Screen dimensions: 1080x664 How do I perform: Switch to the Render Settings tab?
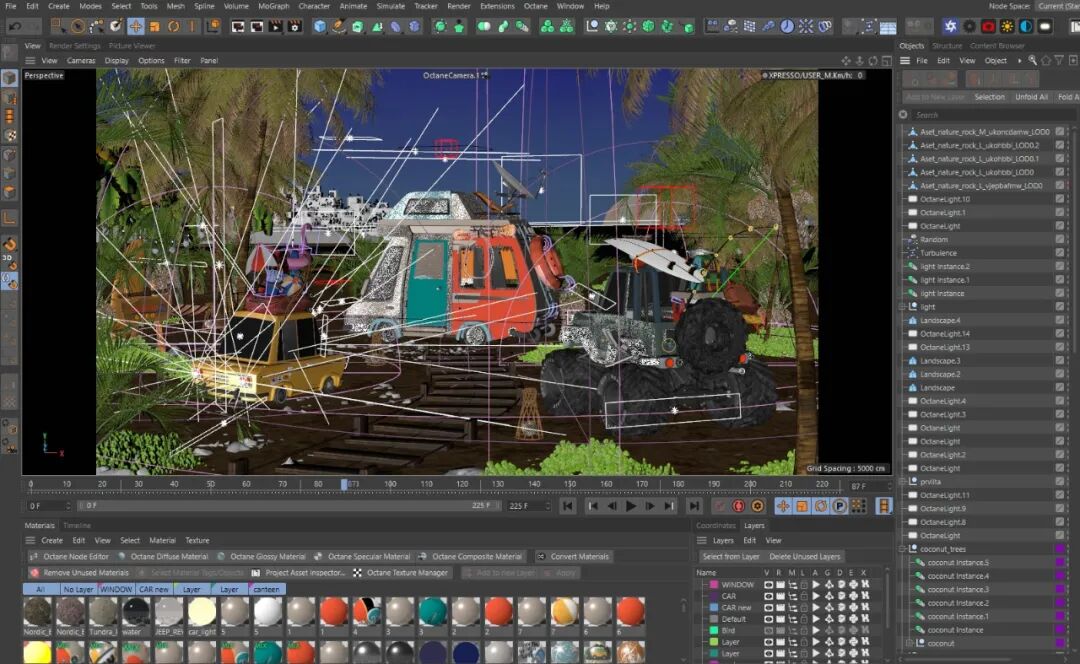coord(74,46)
